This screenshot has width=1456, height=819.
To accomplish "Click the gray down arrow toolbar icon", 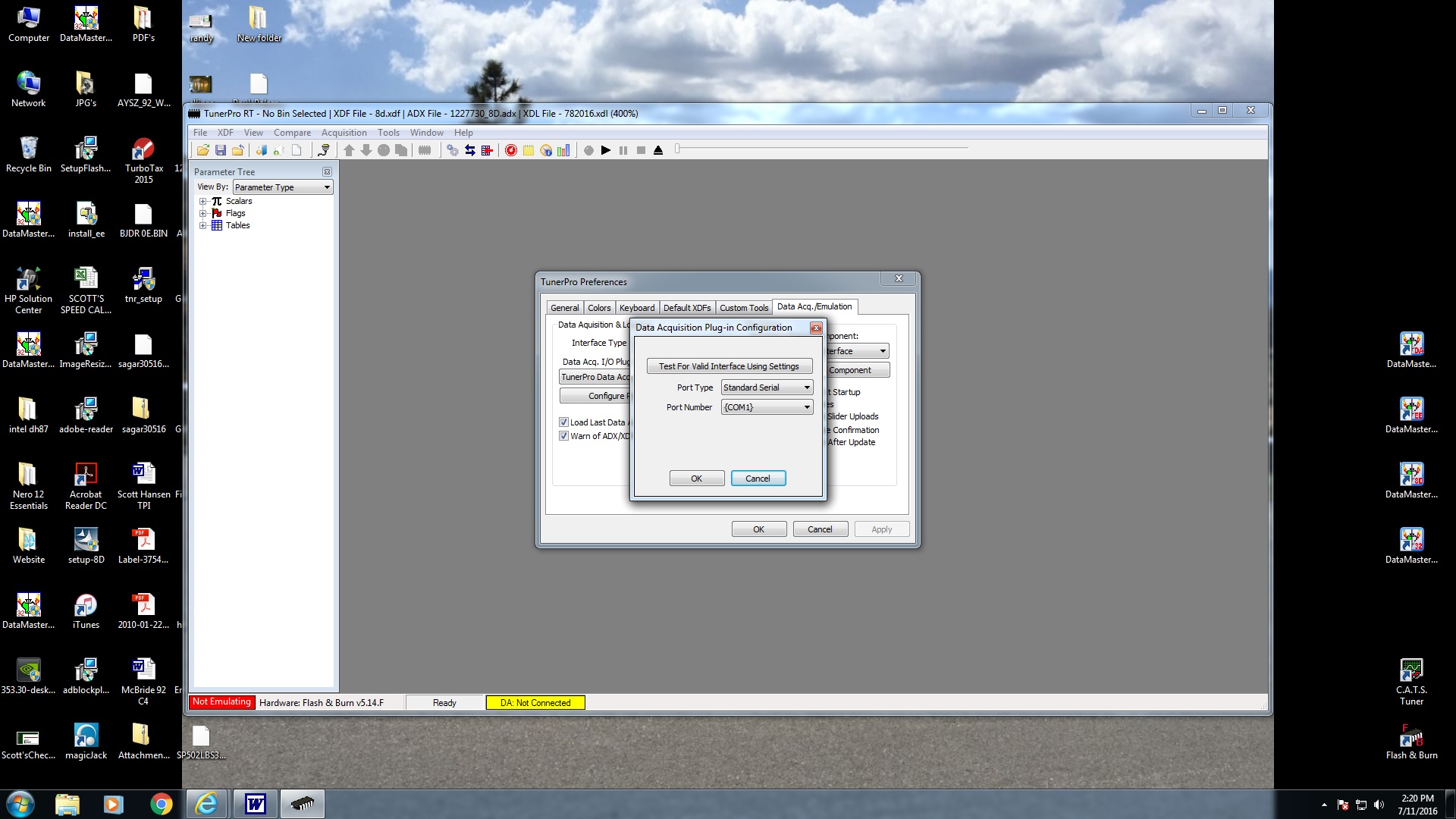I will (366, 150).
